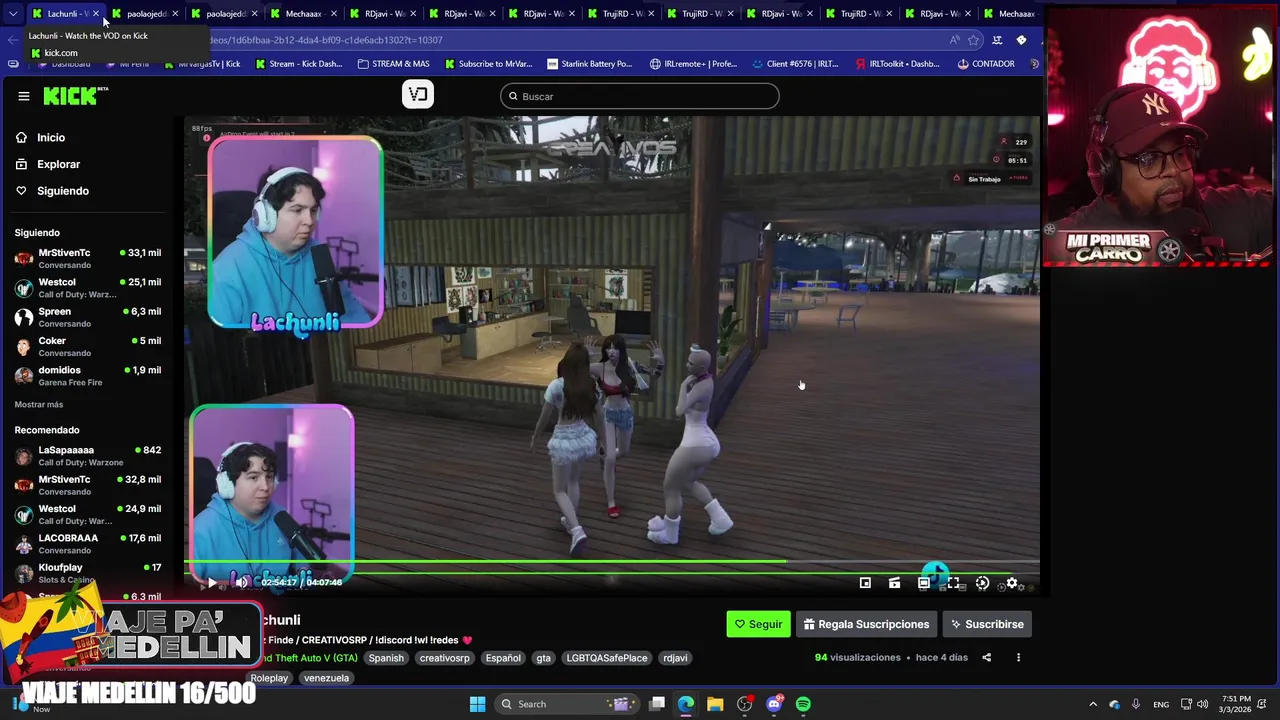Image resolution: width=1280 pixels, height=720 pixels.
Task: Click the Seguir follow button
Action: [x=758, y=624]
